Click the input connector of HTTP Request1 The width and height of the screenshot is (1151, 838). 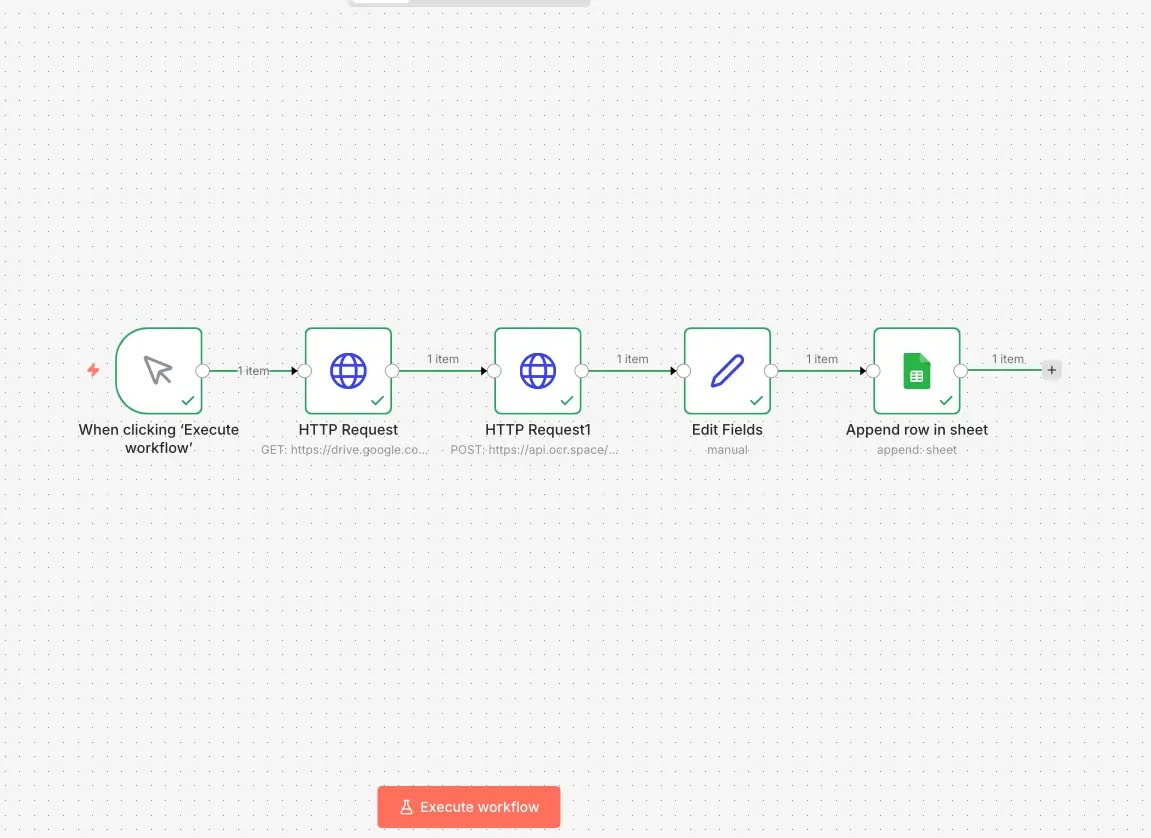tap(493, 370)
